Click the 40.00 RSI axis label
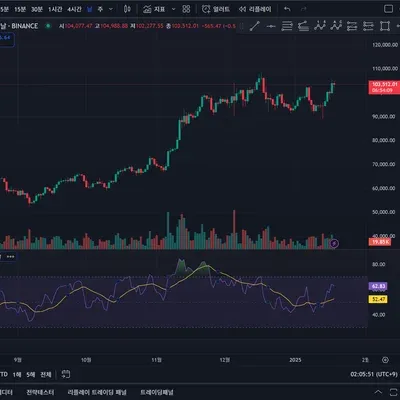Screen dimensions: 400x400 [x=378, y=315]
